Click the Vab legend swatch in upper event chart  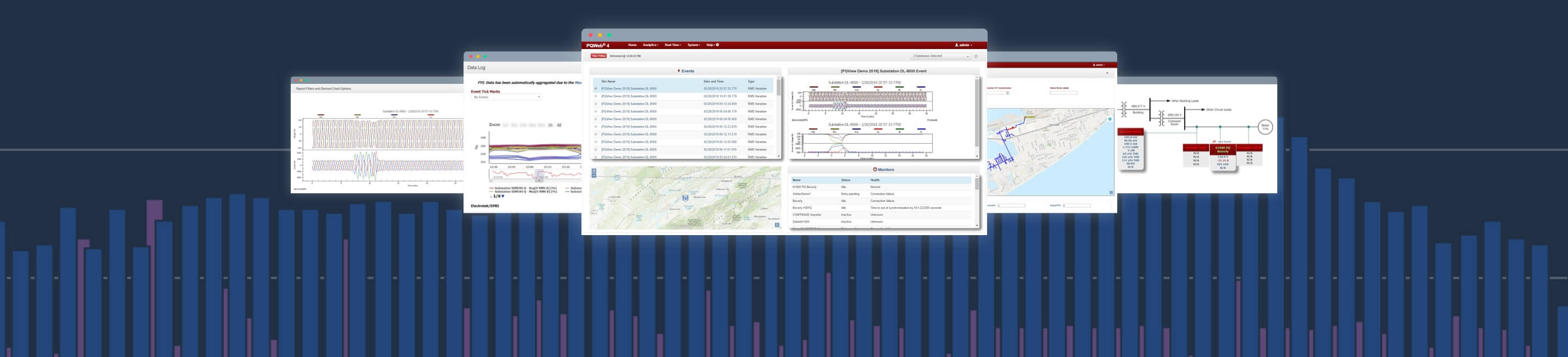click(814, 88)
